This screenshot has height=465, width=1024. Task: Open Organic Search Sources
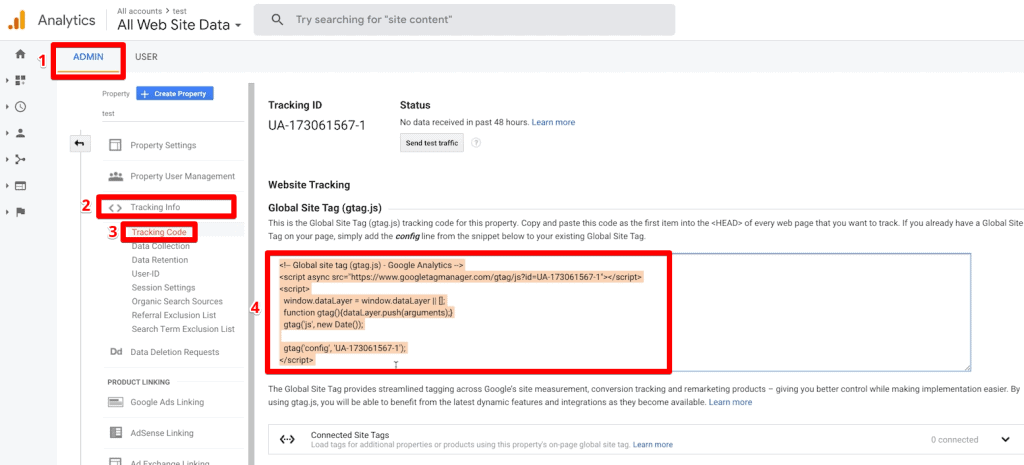tap(177, 301)
